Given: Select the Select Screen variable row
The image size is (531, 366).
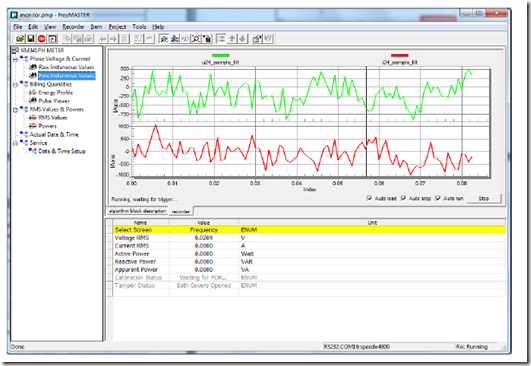Looking at the screenshot, I should point(309,230).
